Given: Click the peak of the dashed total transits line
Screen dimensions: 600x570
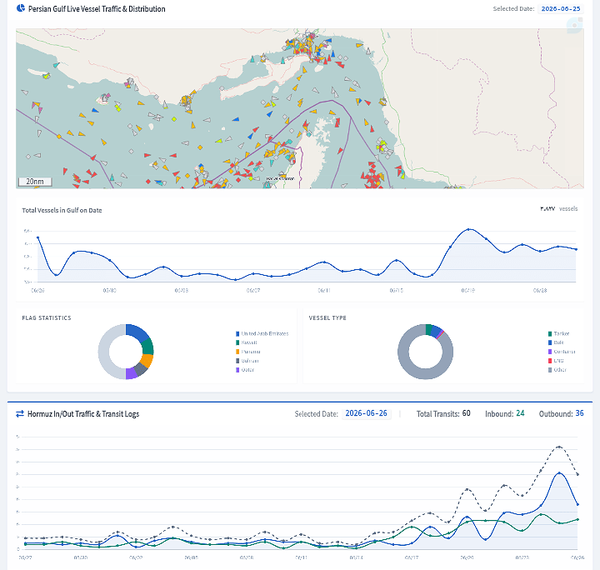Looking at the screenshot, I should (559, 447).
